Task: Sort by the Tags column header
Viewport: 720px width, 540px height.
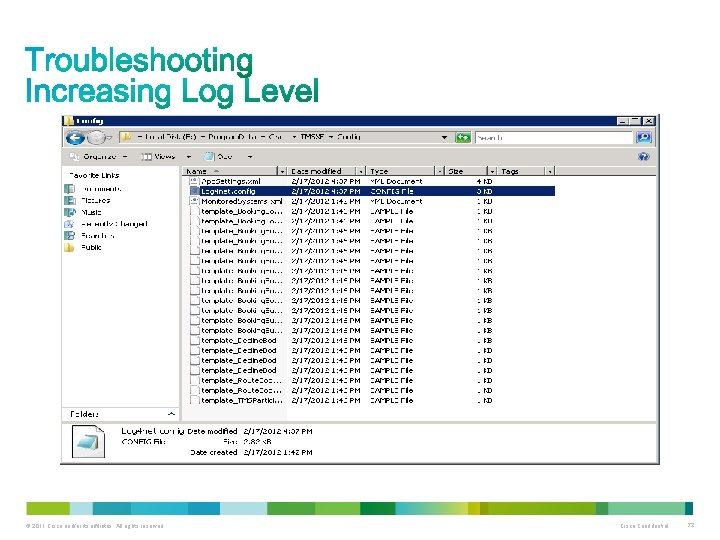Action: (x=522, y=171)
